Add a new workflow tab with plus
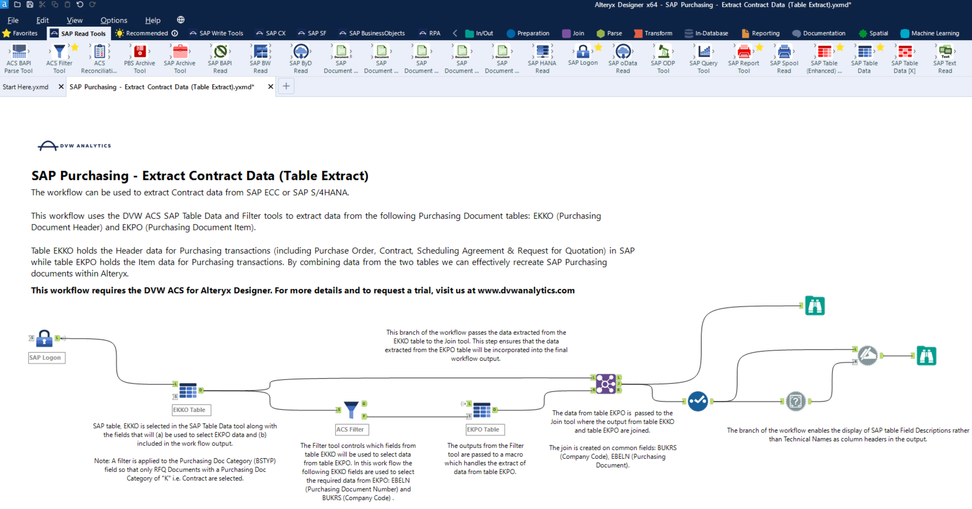 tap(286, 87)
